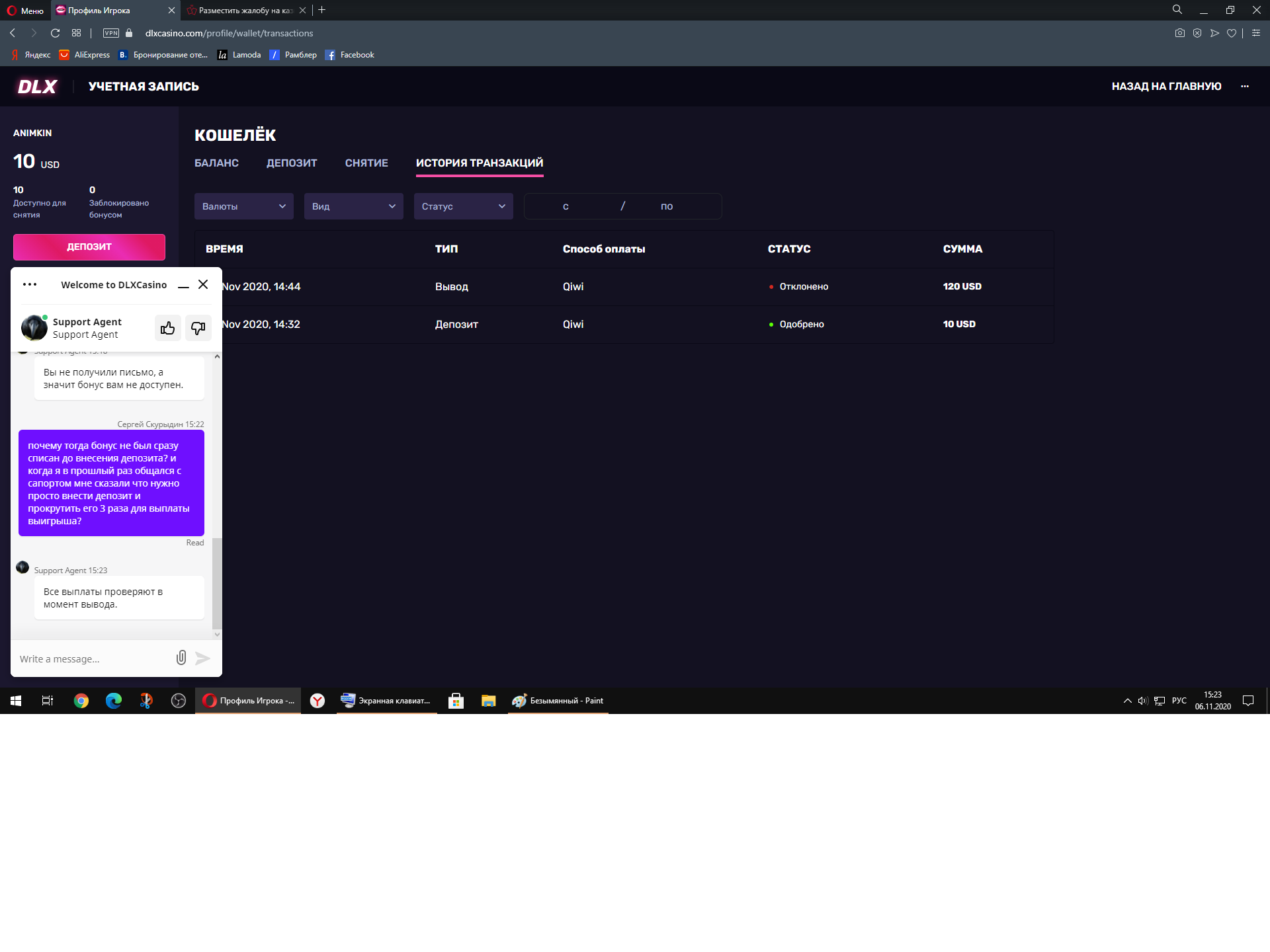
Task: Click the thumbs down rating icon
Action: click(198, 328)
